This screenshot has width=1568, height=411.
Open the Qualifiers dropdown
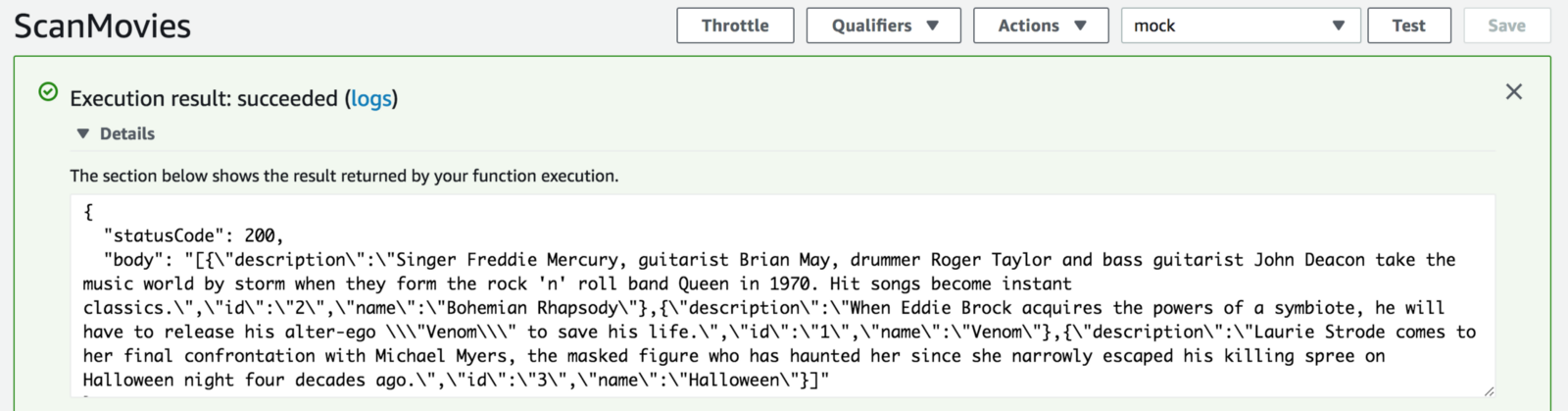884,26
